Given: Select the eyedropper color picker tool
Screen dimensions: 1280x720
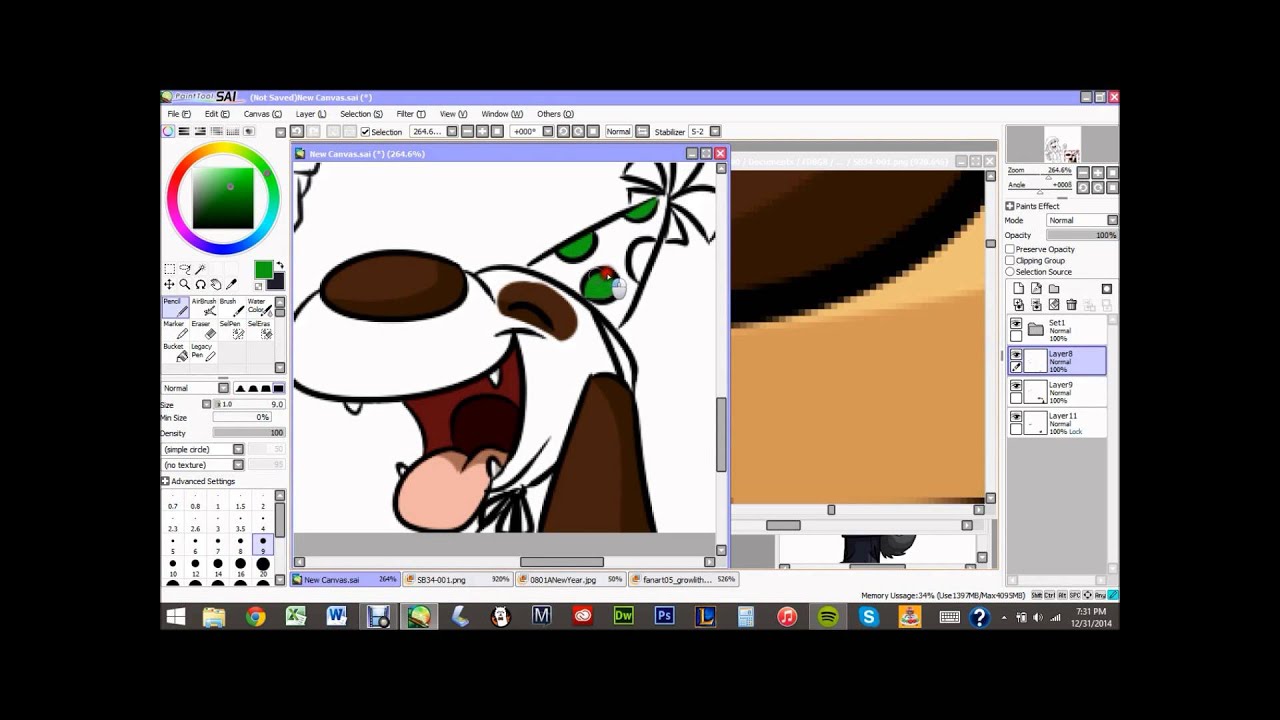Looking at the screenshot, I should pos(231,284).
